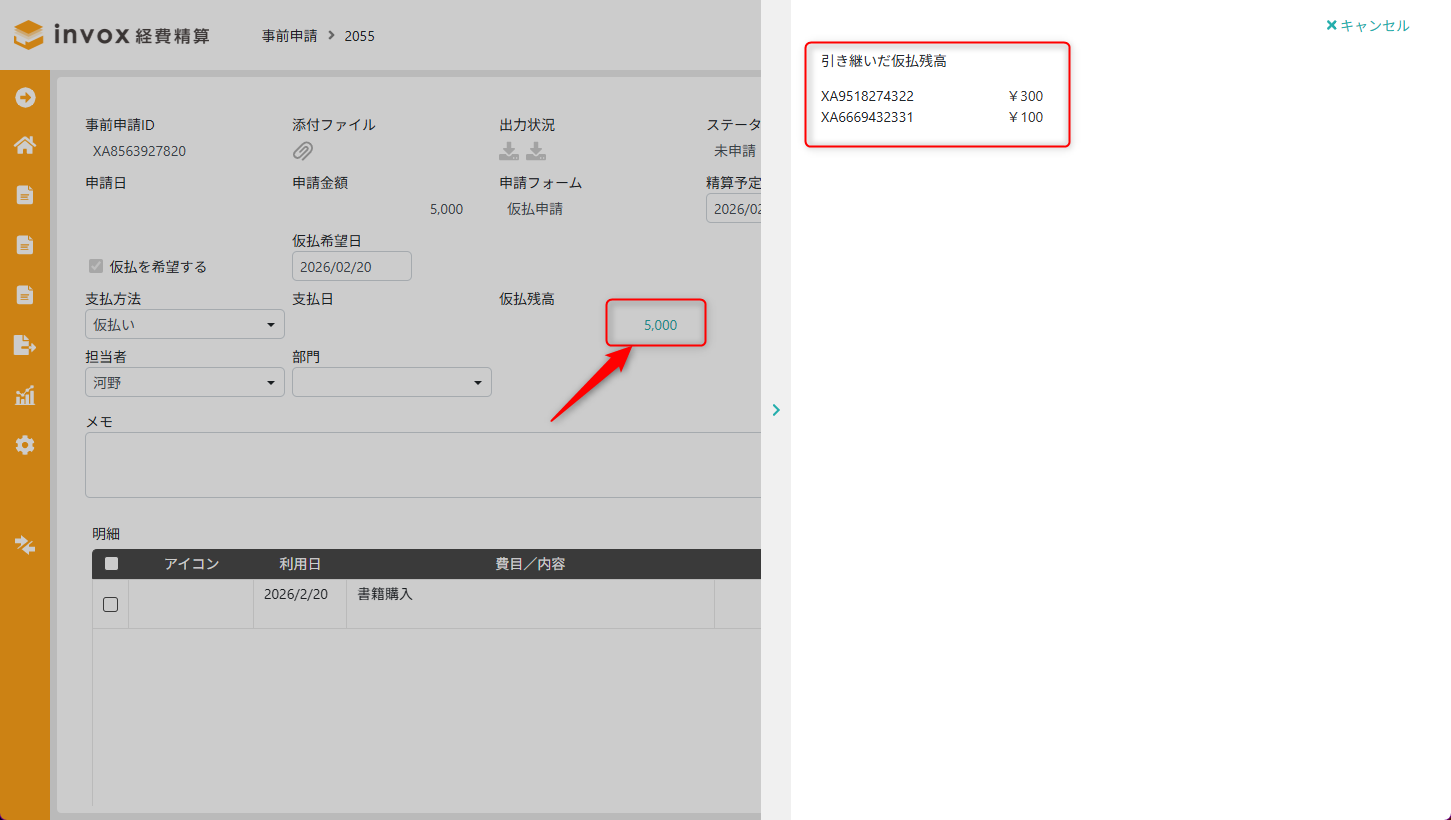Open the 担当者 dropdown showing 河野
Viewport: 1451px width, 820px height.
pos(185,382)
